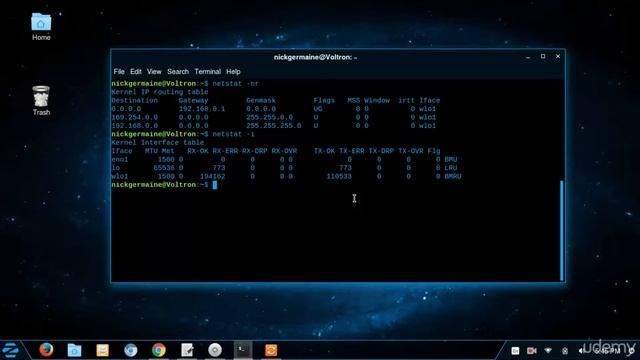This screenshot has width=640, height=360.
Task: Open the blue Files folder taskbar icon
Action: pos(74,350)
